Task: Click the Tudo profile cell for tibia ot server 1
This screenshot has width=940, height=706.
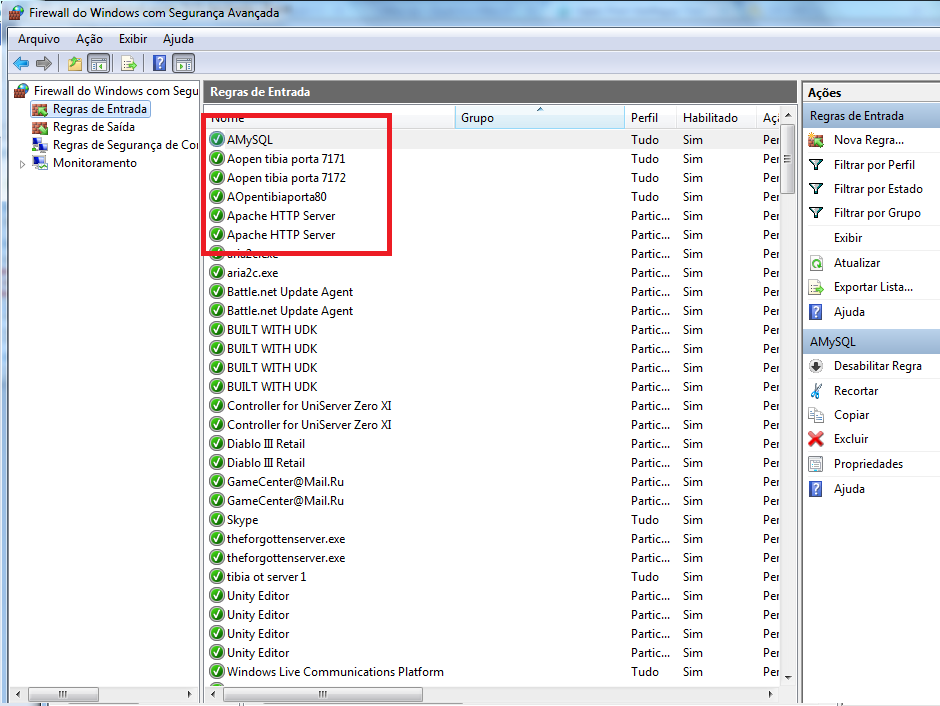Action: 644,577
